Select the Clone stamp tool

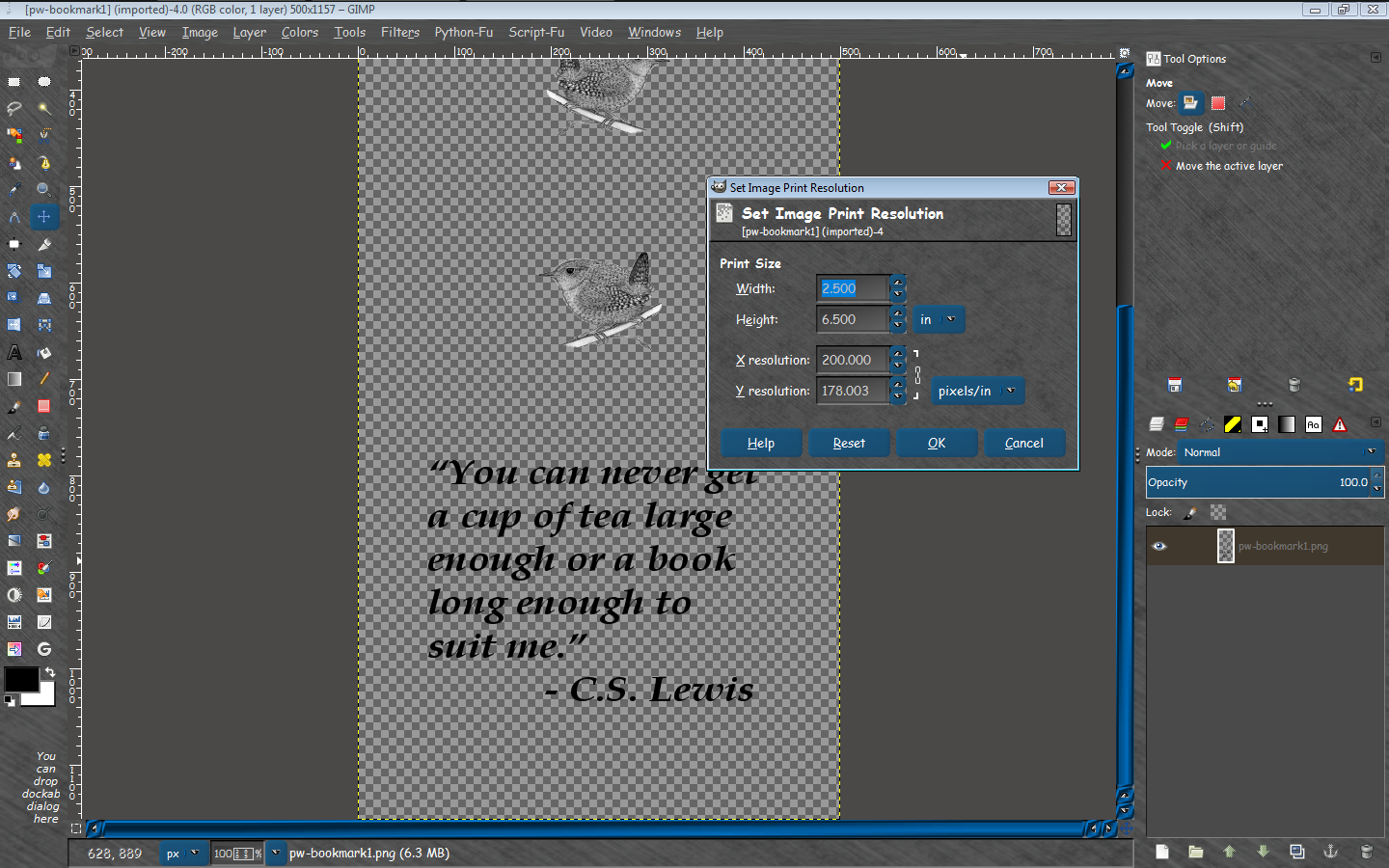tap(14, 460)
